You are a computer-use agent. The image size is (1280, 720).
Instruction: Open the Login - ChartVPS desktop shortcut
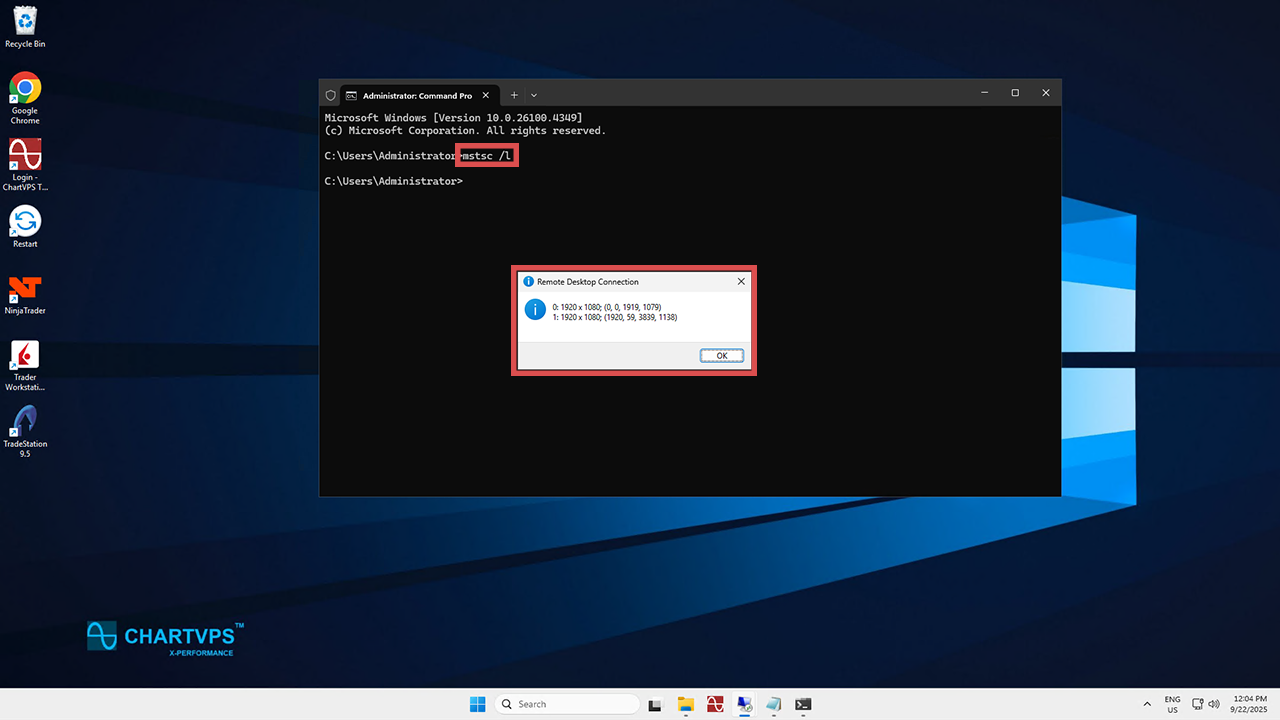25,162
